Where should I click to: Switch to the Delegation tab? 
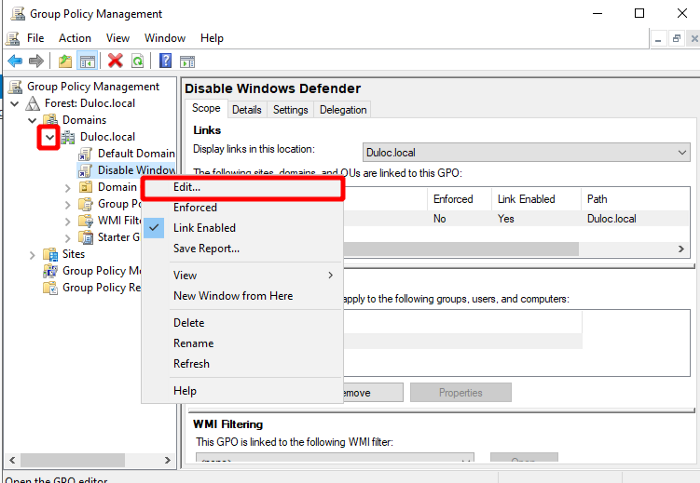pos(343,110)
